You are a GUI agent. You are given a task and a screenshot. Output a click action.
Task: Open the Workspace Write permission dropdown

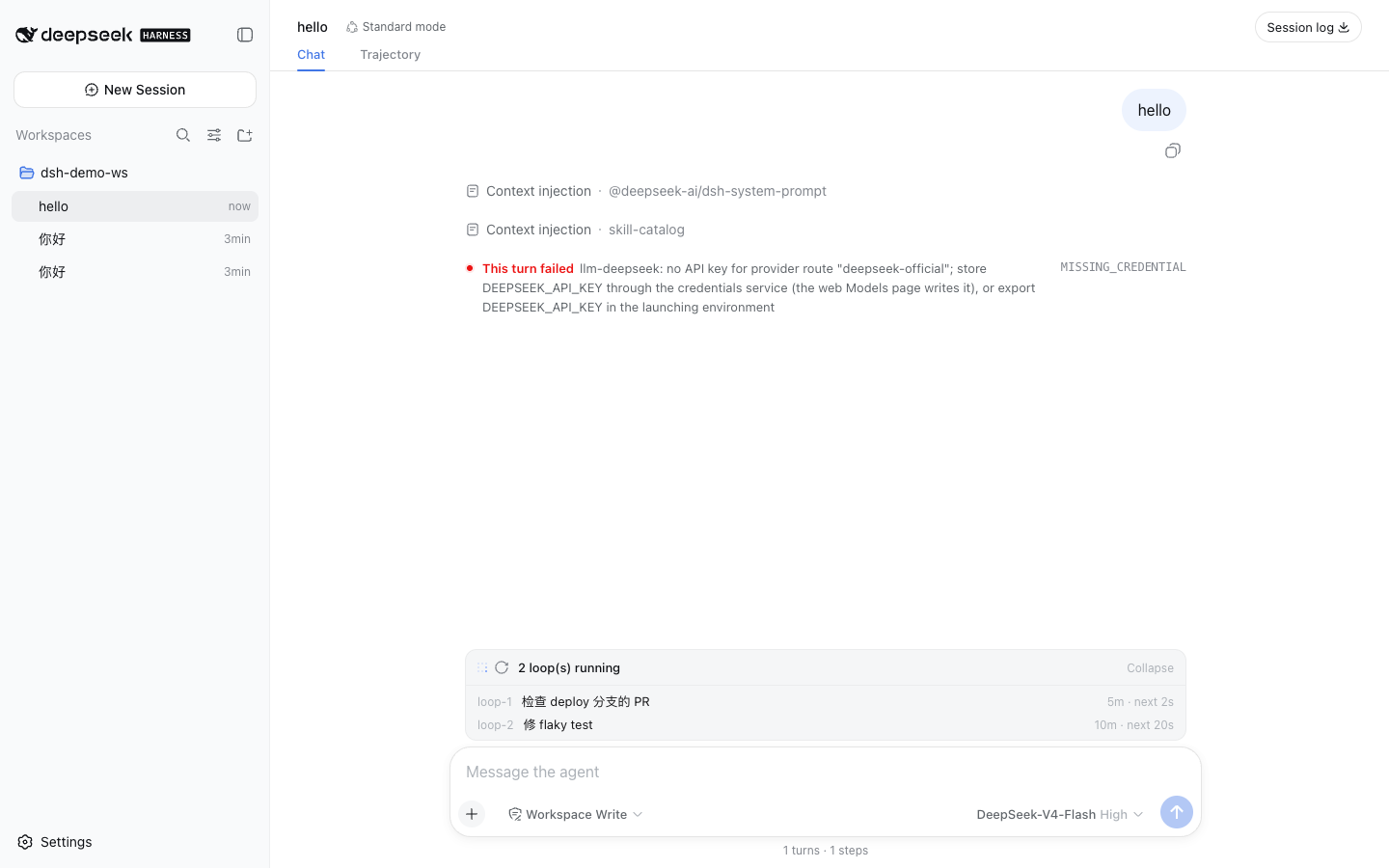point(576,814)
